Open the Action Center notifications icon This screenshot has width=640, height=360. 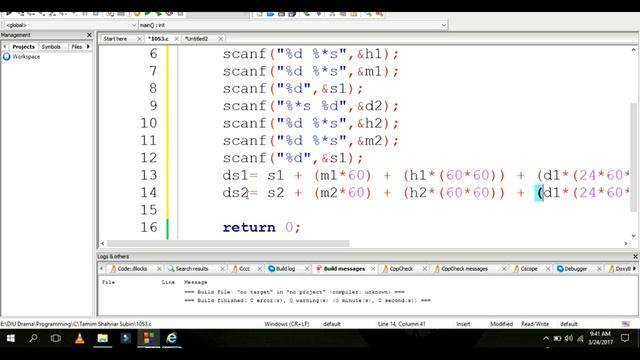coord(625,338)
